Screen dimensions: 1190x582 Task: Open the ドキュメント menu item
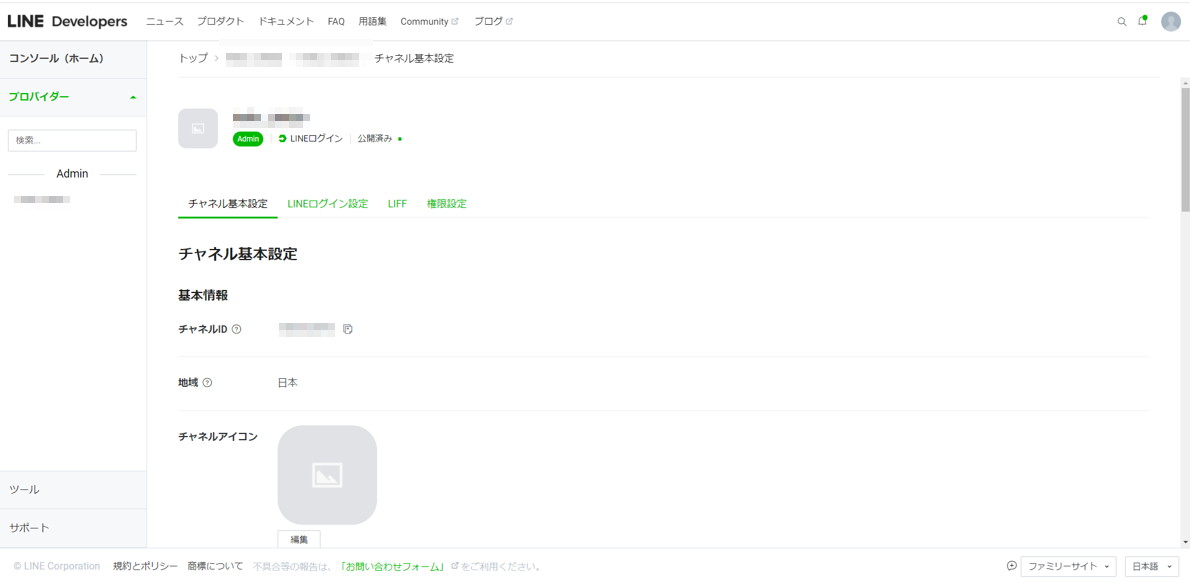coord(286,21)
